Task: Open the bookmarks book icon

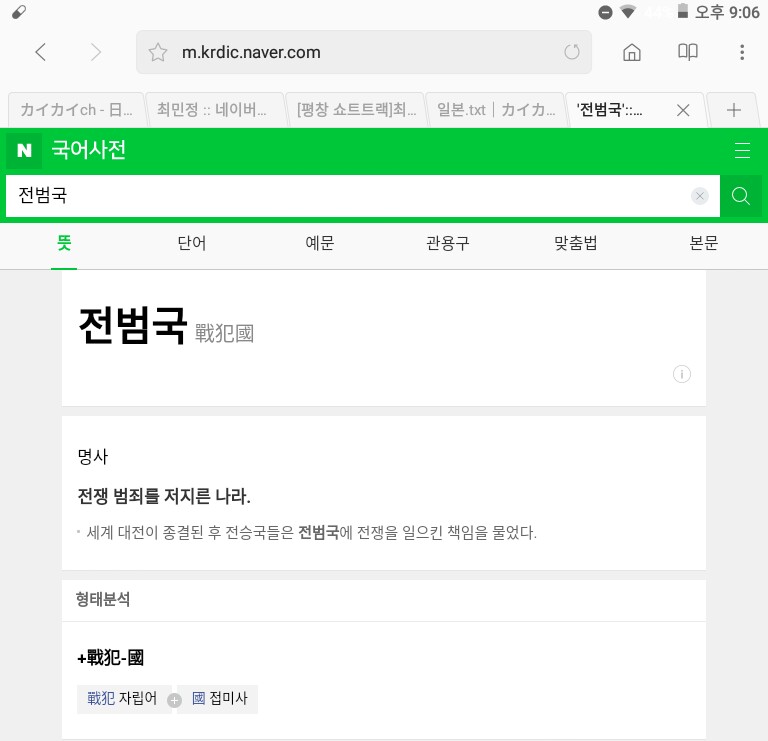Action: point(687,52)
